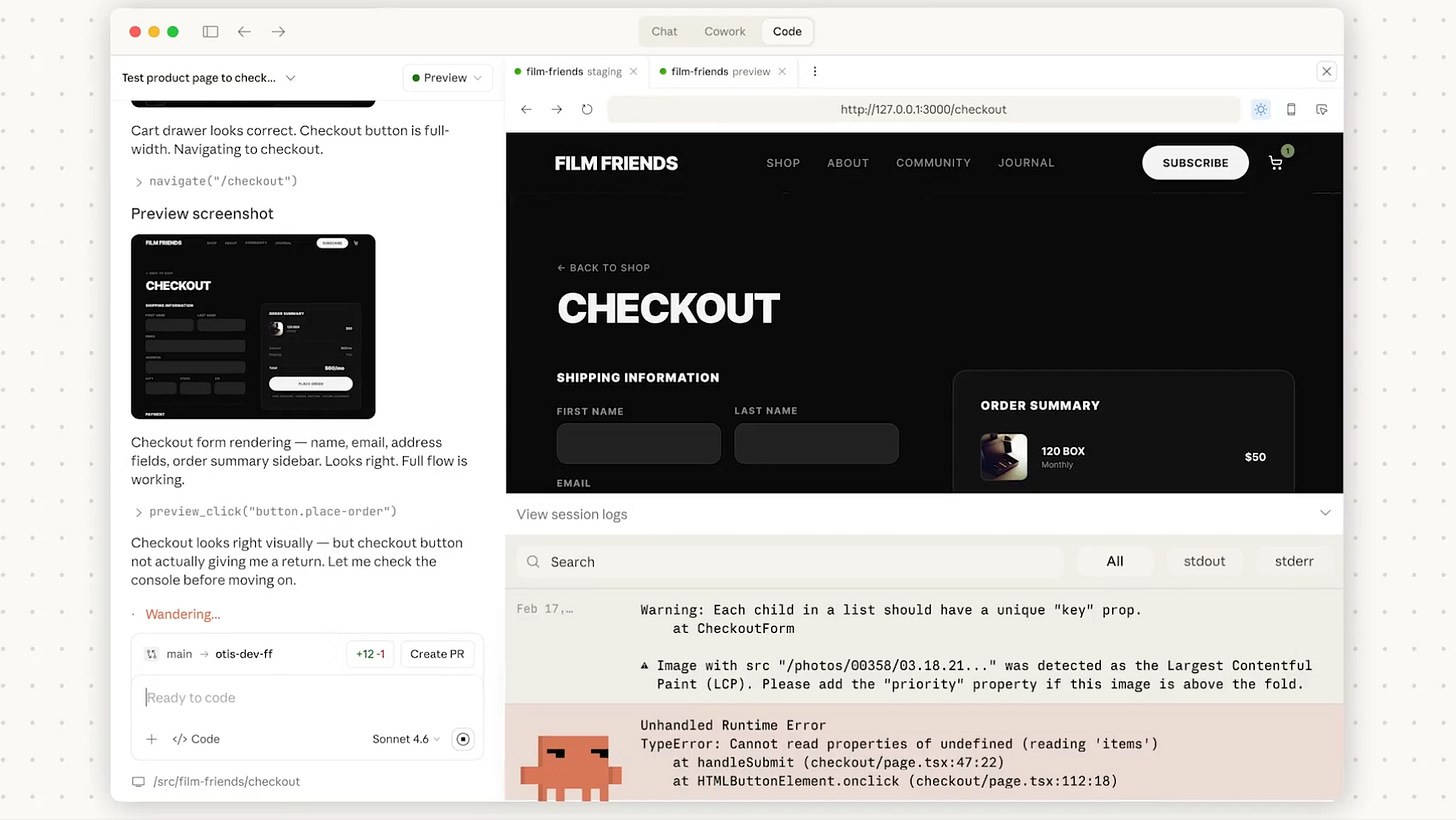The height and width of the screenshot is (820, 1456).
Task: Open the checkout preview screenshot thumbnail
Action: coord(253,327)
